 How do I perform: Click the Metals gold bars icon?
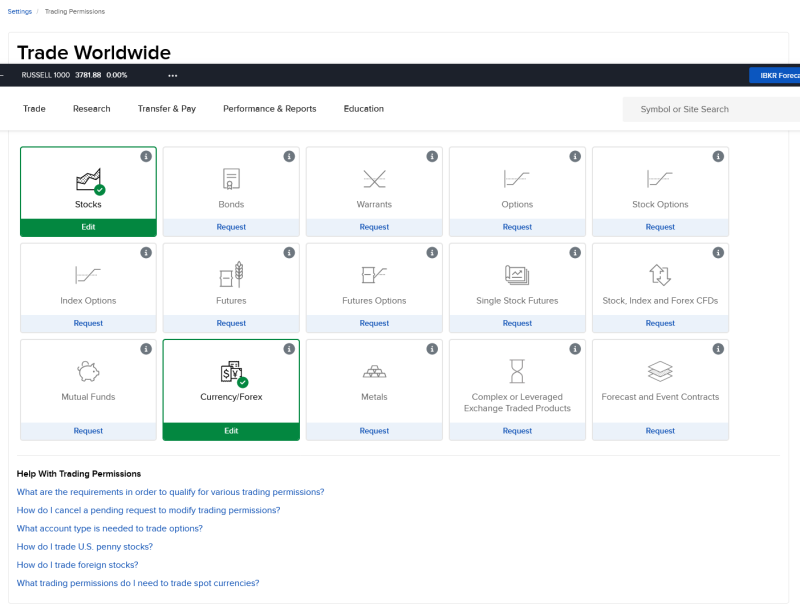(x=374, y=371)
